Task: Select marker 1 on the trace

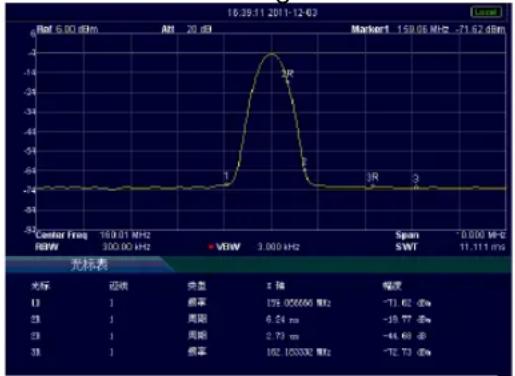Action: click(226, 176)
